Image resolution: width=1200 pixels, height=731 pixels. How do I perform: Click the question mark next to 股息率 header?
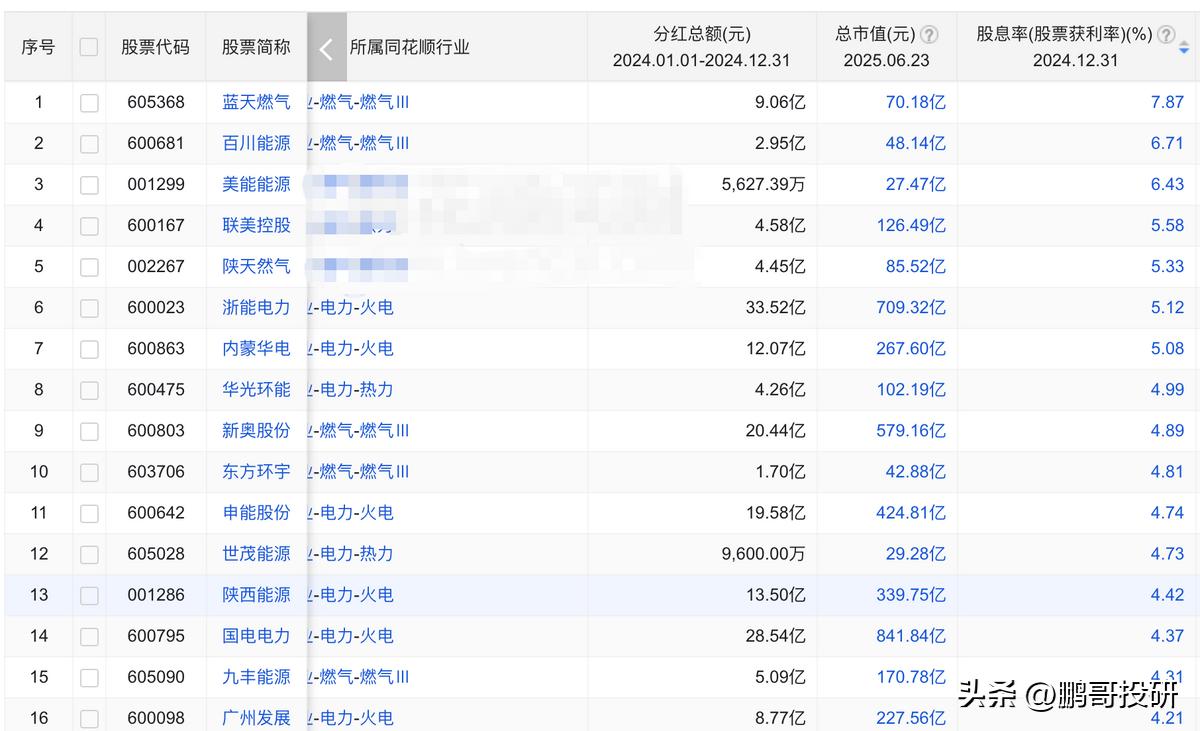pos(1164,33)
